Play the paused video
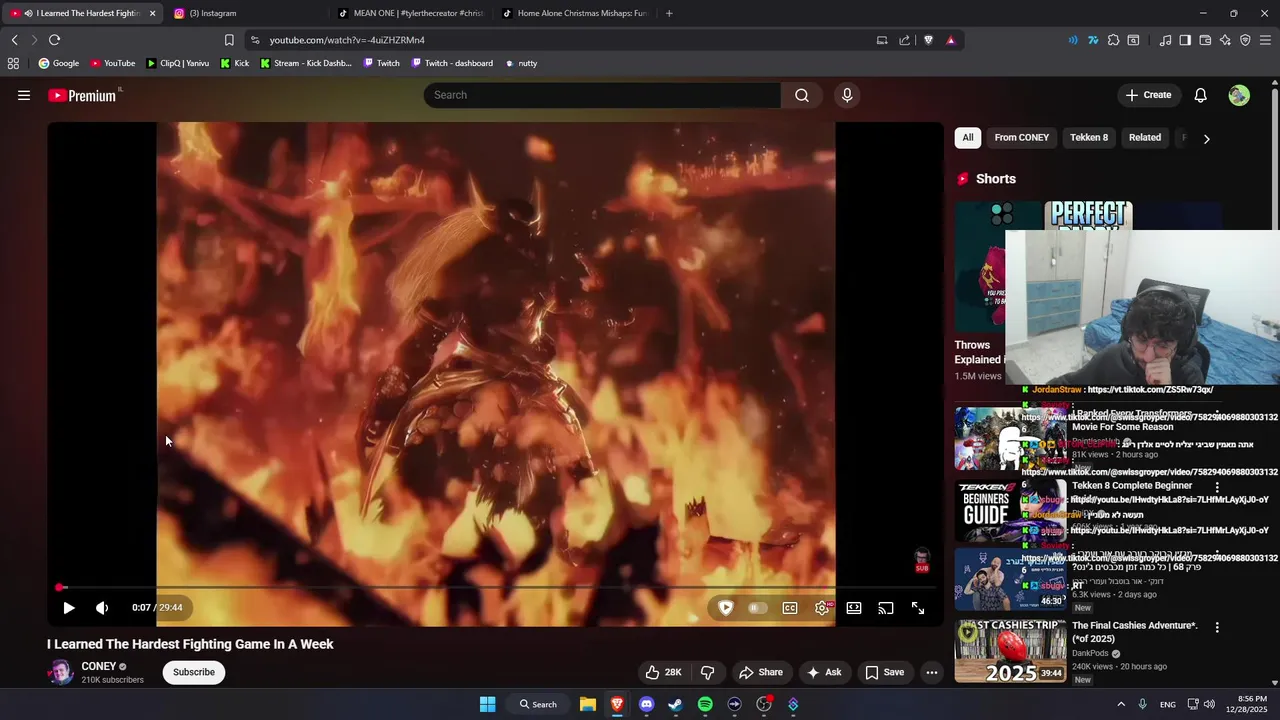 click(x=69, y=608)
